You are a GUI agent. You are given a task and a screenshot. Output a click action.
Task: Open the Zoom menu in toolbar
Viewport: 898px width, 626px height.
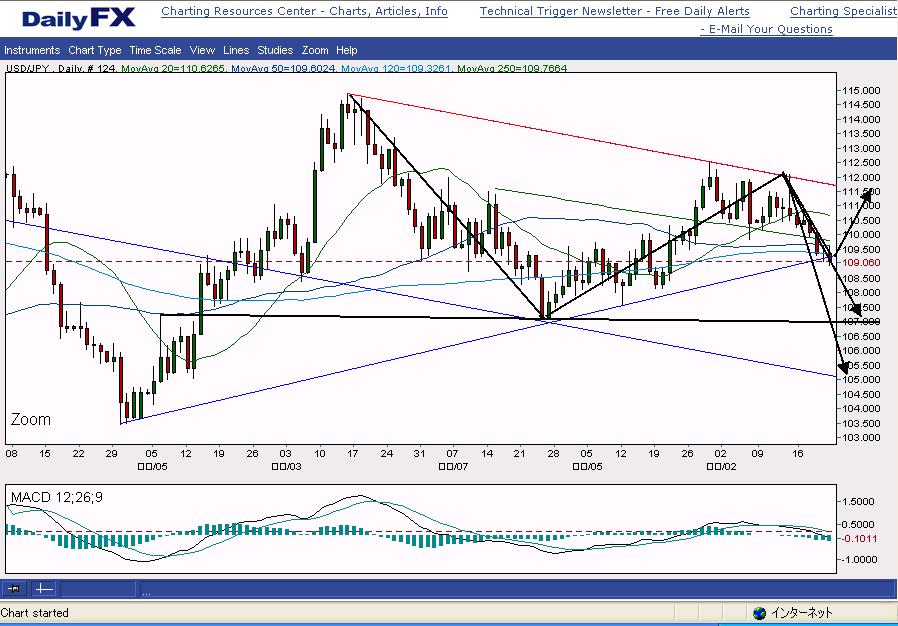point(315,50)
